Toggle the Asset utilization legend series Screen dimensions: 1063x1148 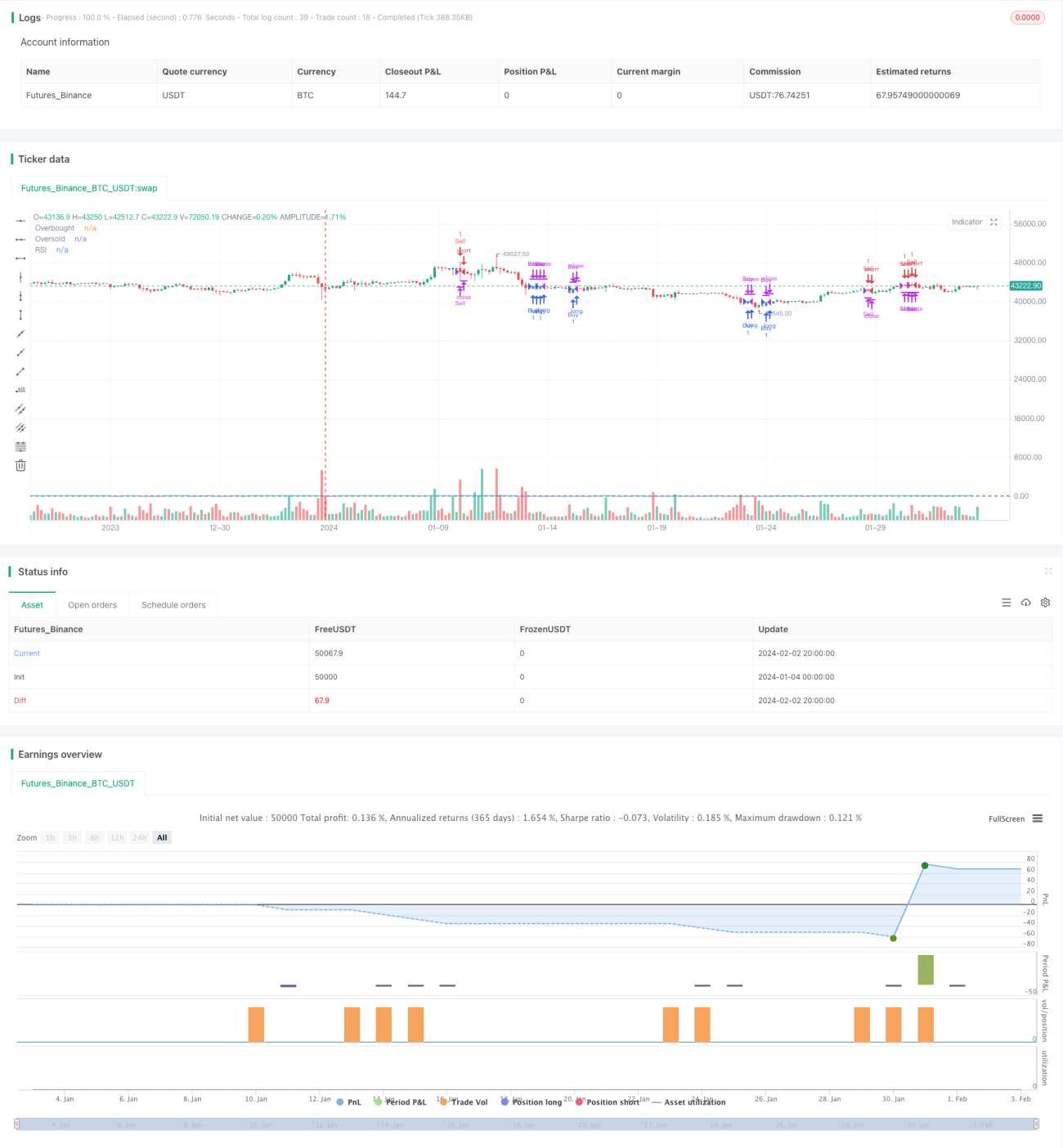click(x=688, y=1102)
